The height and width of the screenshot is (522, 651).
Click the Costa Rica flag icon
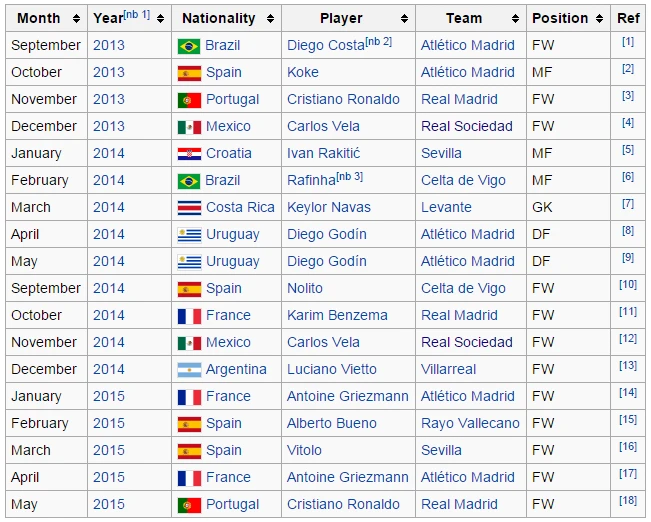(188, 208)
